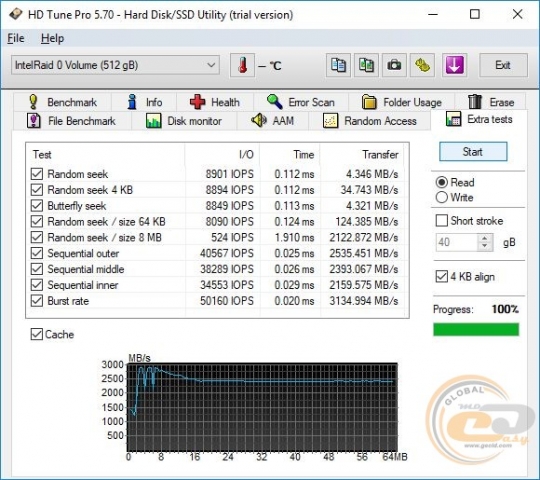The width and height of the screenshot is (540, 480).
Task: Click the cache transfer rate graph
Action: point(262,407)
